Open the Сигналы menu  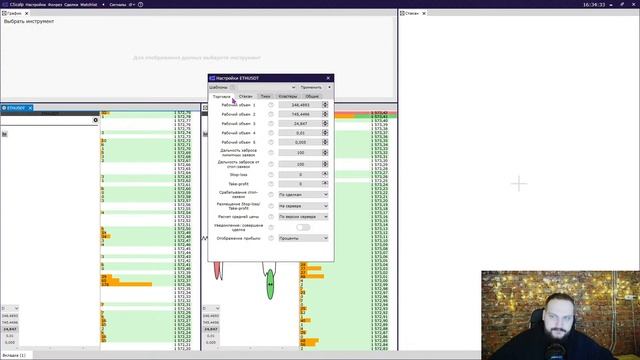(118, 4)
